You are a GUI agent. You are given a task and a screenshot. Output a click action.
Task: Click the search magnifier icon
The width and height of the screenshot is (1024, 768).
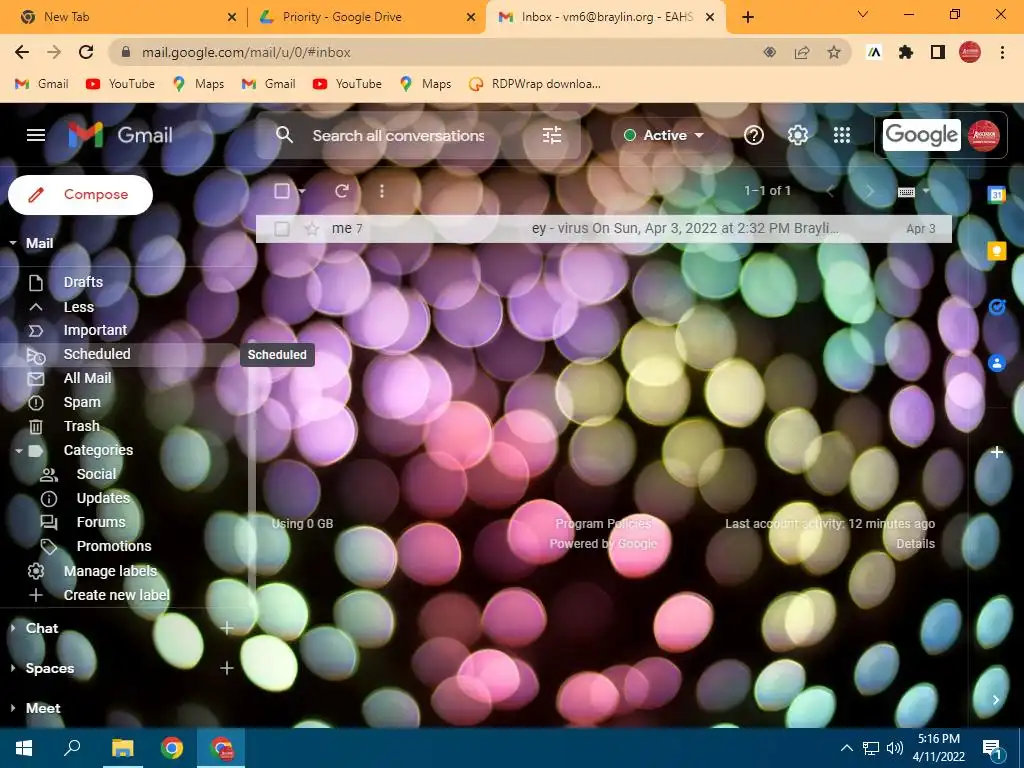tap(284, 135)
